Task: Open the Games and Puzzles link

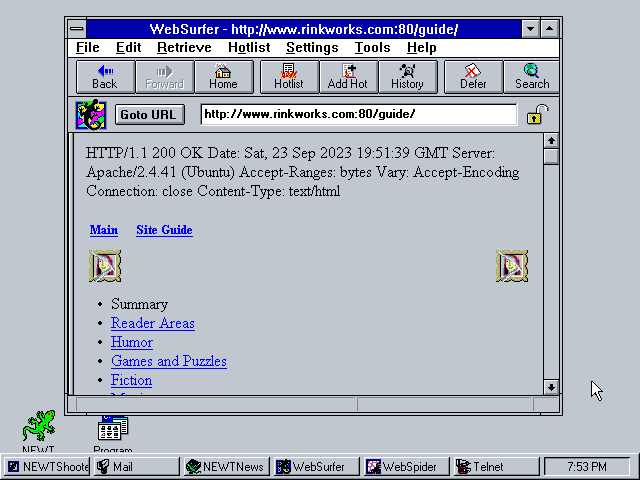Action: [x=169, y=361]
